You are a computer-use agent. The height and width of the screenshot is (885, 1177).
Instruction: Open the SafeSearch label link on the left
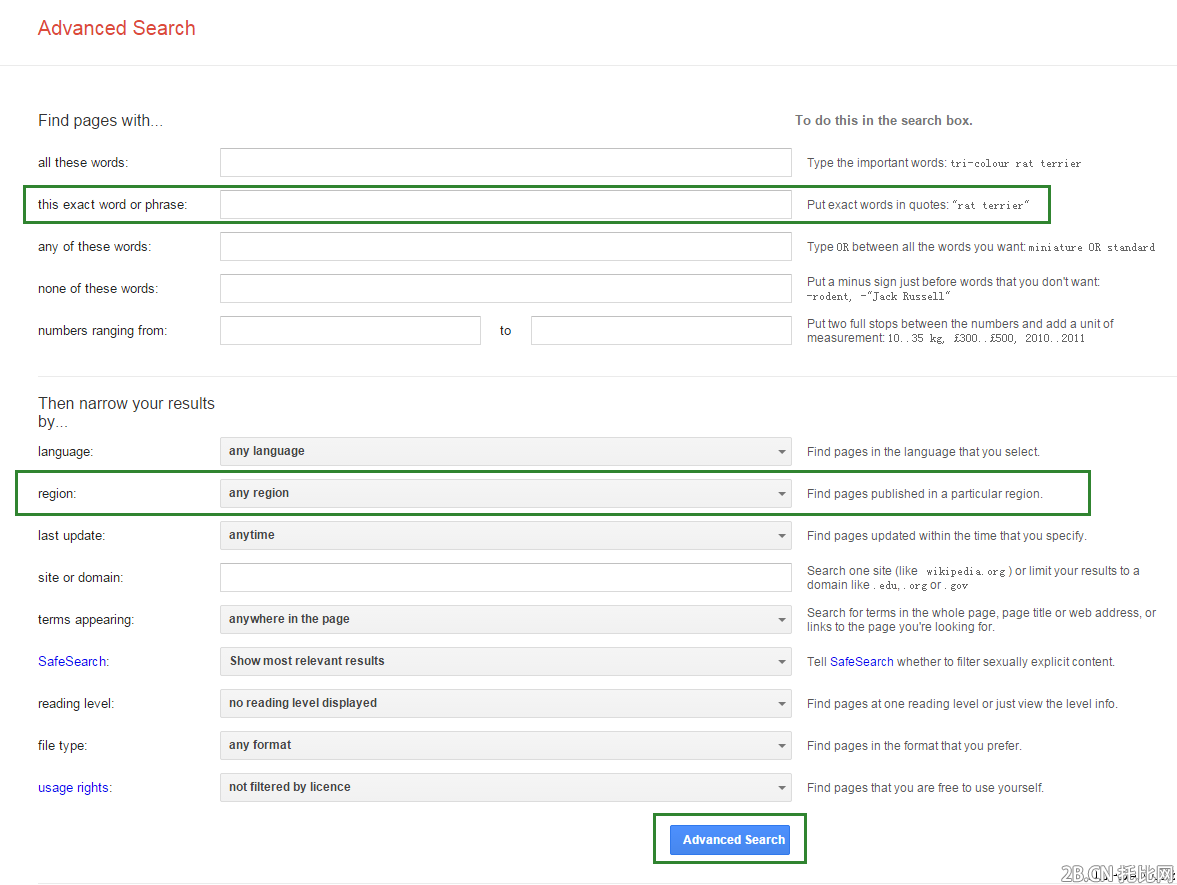(x=72, y=662)
